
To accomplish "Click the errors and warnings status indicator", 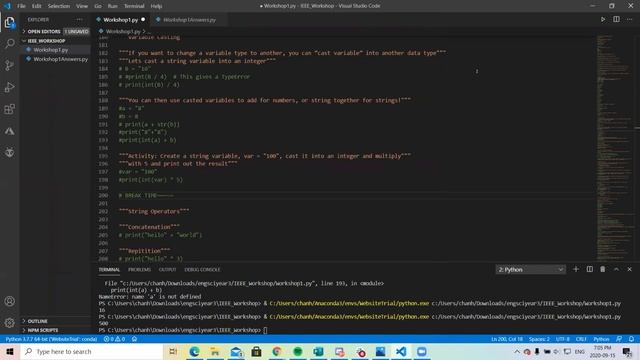I will pyautogui.click(x=114, y=339).
